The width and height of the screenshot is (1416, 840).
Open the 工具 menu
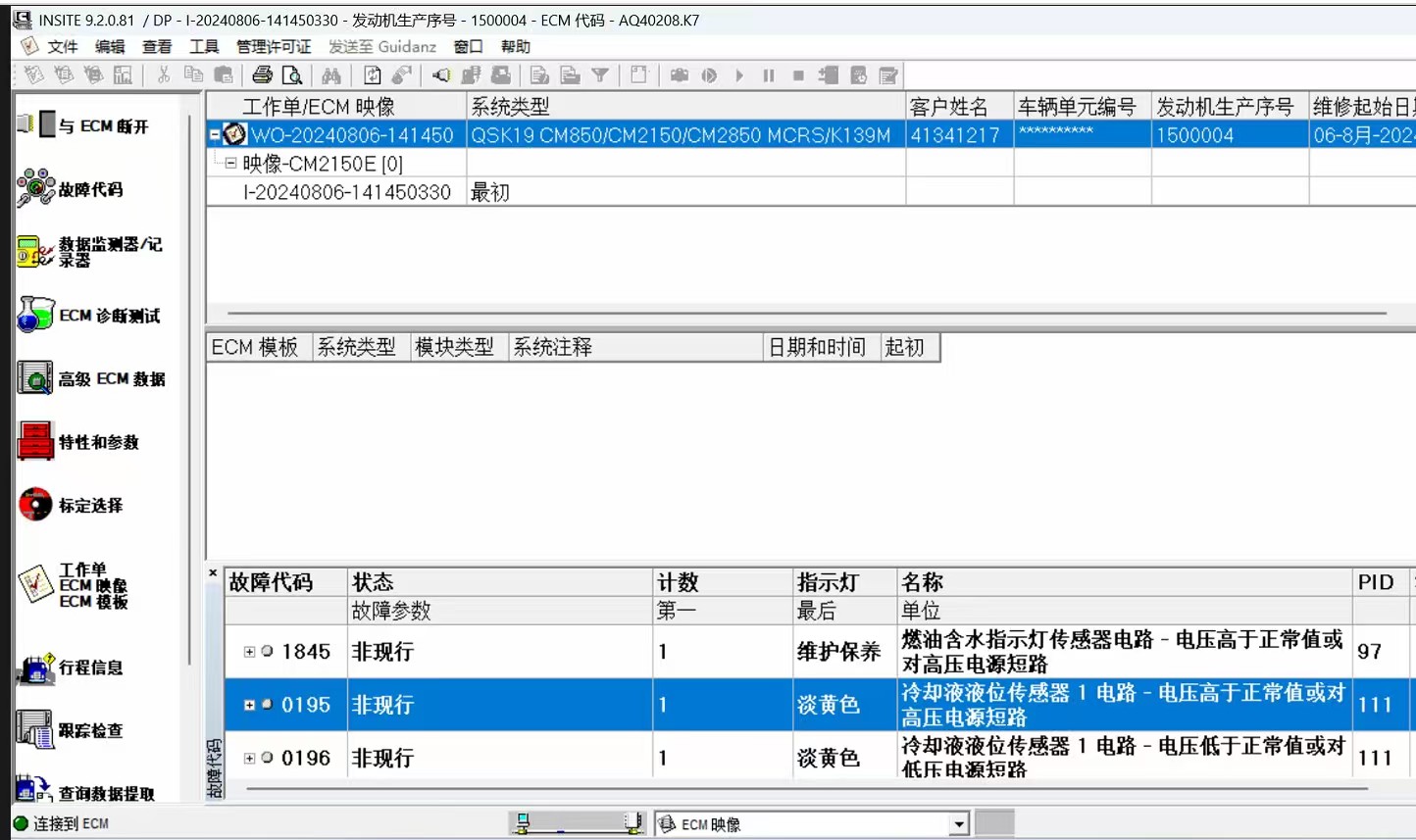(x=204, y=47)
